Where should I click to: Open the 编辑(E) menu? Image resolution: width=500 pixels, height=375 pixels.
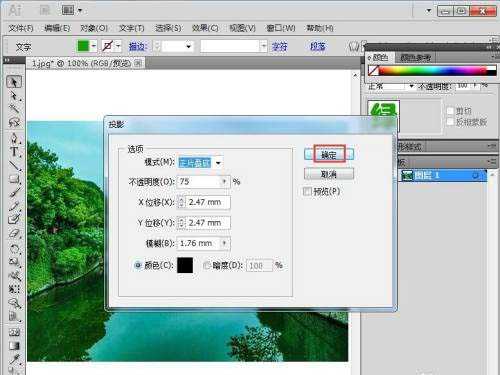pyautogui.click(x=57, y=28)
